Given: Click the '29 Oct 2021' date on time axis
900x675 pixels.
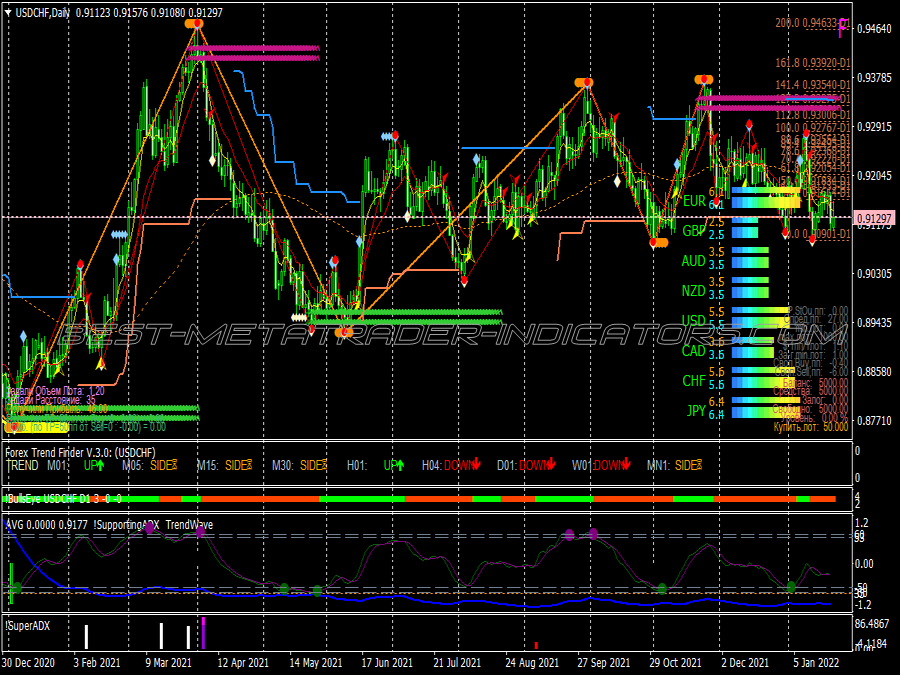Looking at the screenshot, I should (x=676, y=662).
